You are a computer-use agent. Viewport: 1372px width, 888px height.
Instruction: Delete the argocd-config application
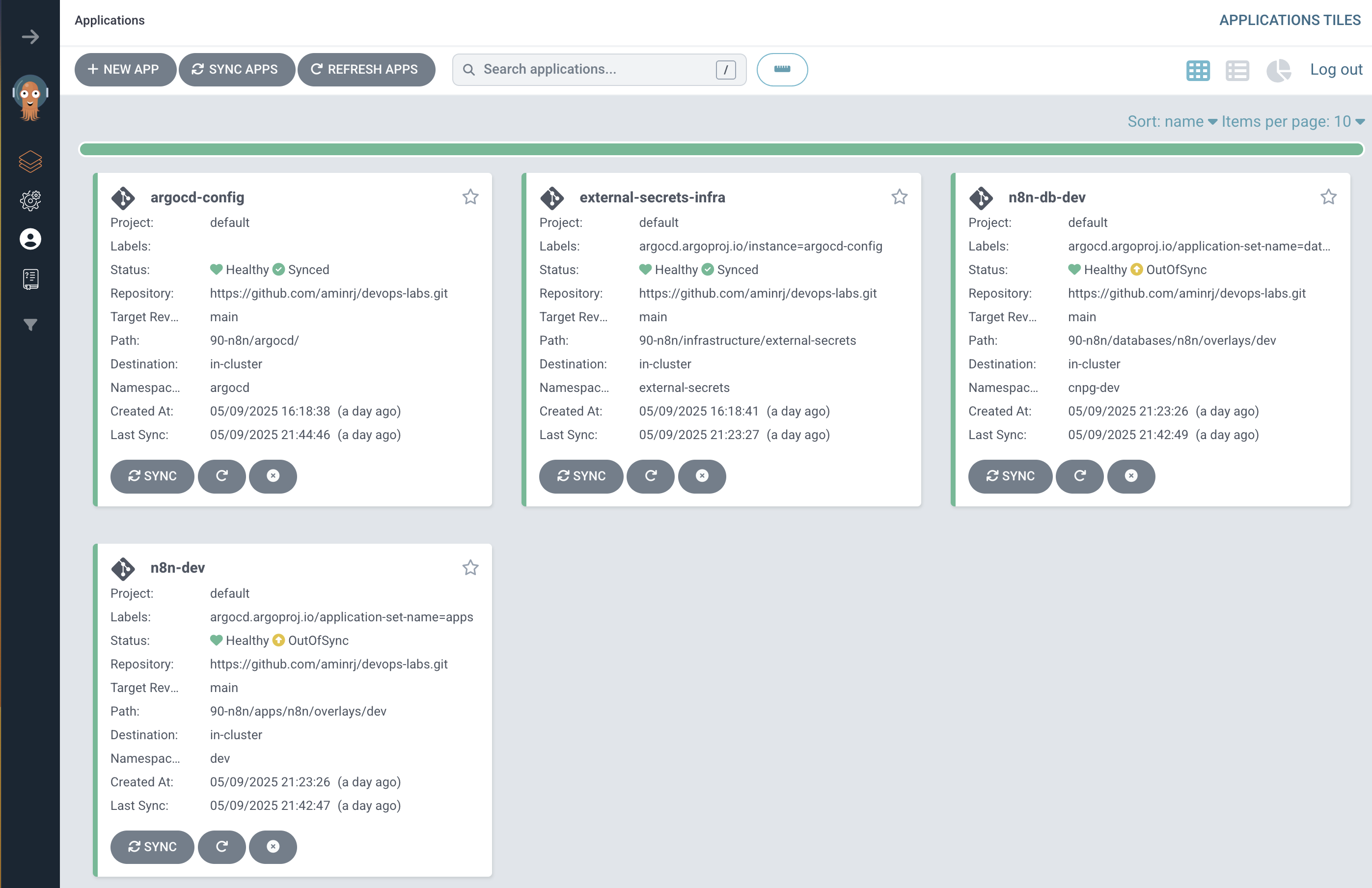(273, 476)
